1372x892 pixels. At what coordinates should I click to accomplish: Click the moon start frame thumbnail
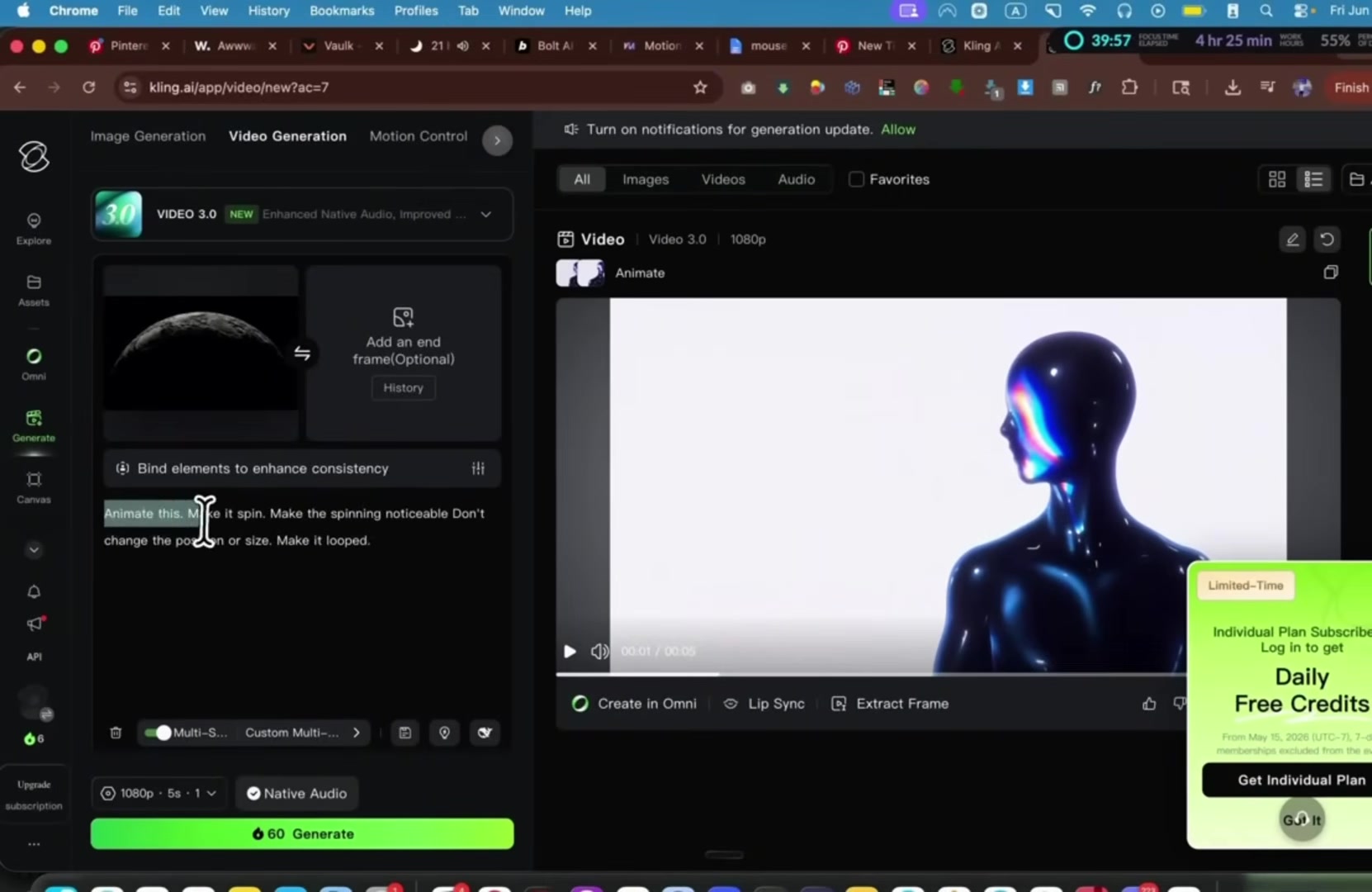201,353
